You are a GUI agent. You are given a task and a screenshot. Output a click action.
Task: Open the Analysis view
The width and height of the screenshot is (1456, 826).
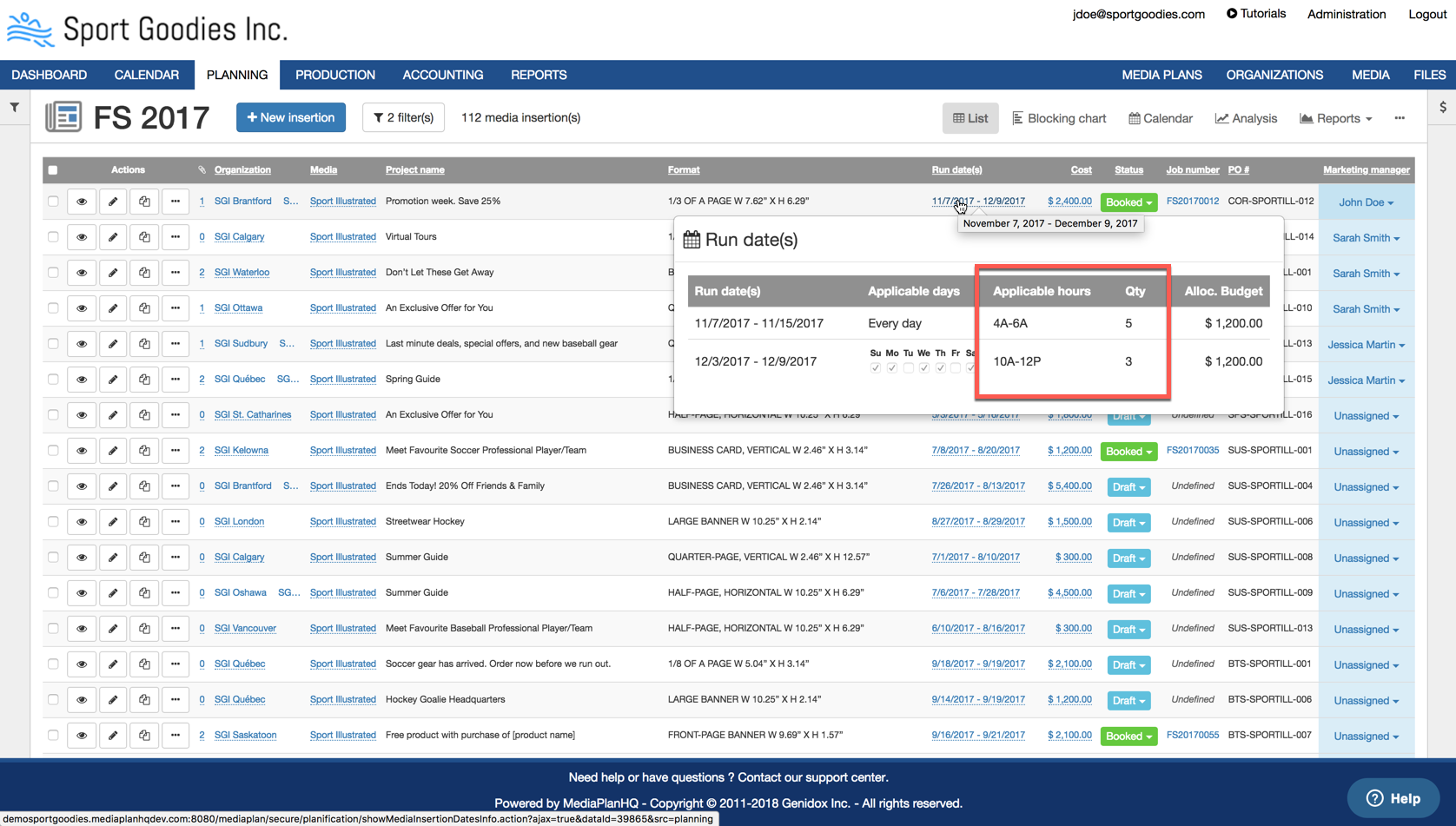(1246, 118)
